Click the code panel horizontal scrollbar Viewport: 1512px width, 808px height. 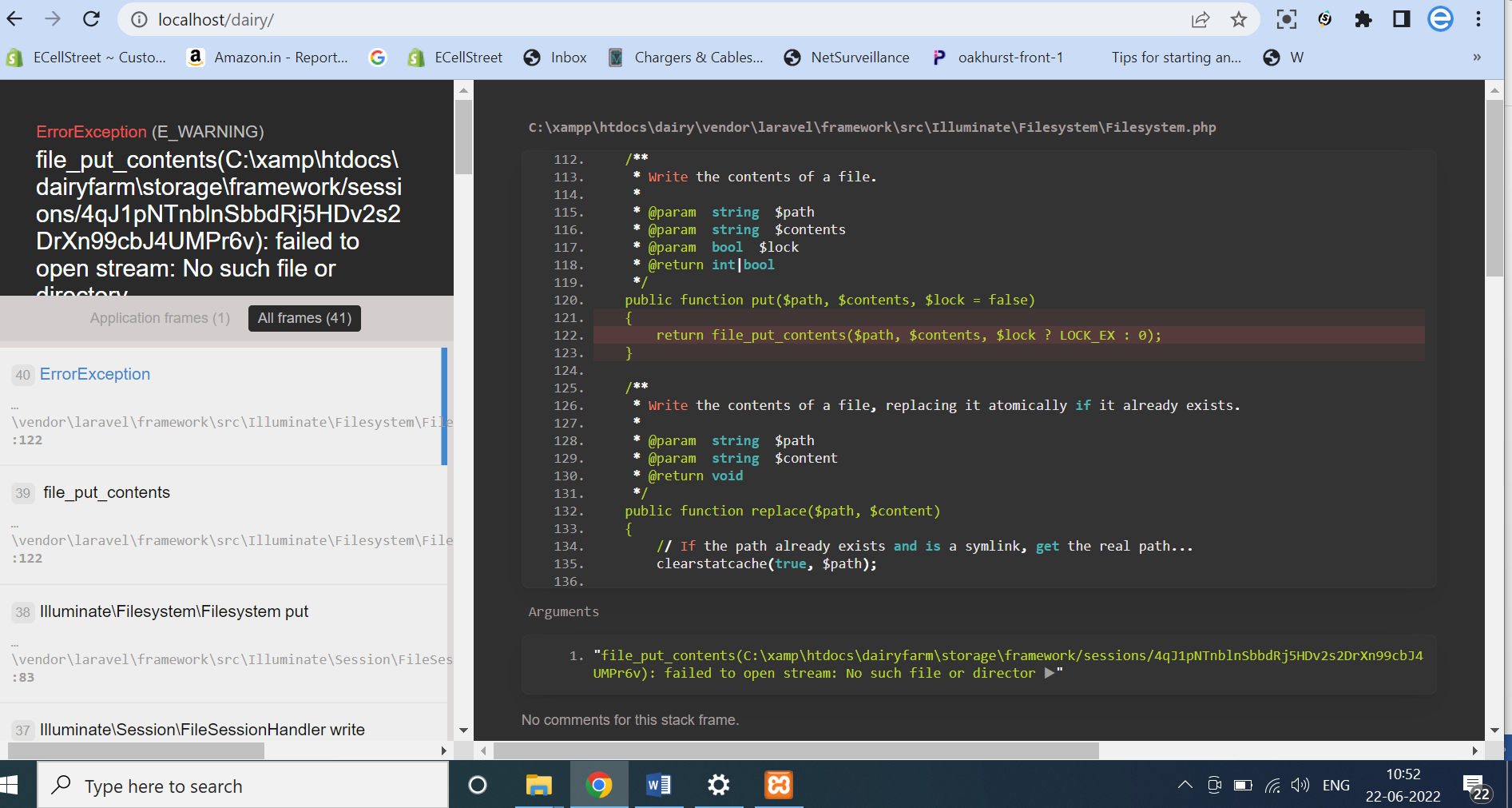(796, 750)
